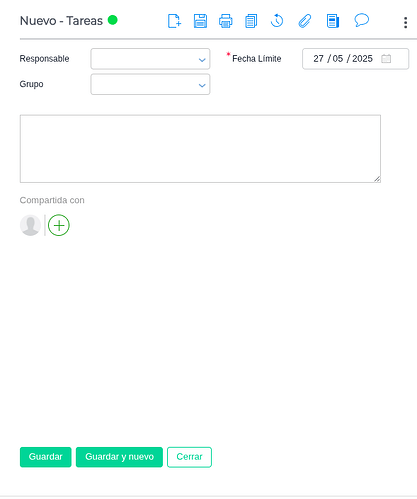Click the paperclip attachment icon
This screenshot has height=499, width=417.
[304, 21]
